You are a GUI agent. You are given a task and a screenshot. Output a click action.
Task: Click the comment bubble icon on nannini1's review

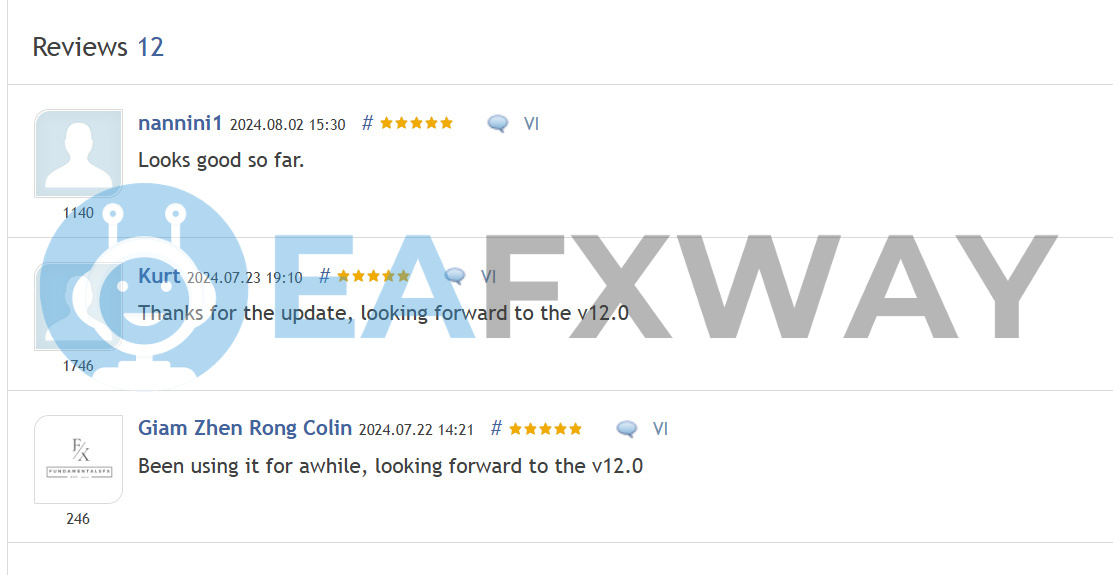click(498, 124)
